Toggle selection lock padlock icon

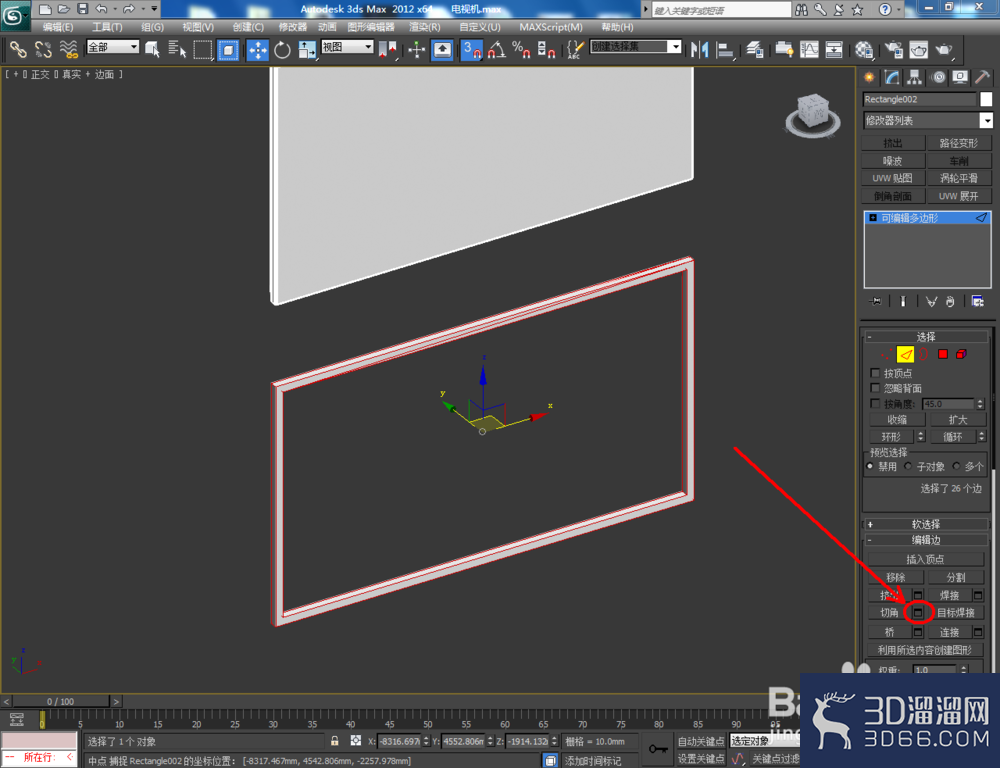[334, 741]
